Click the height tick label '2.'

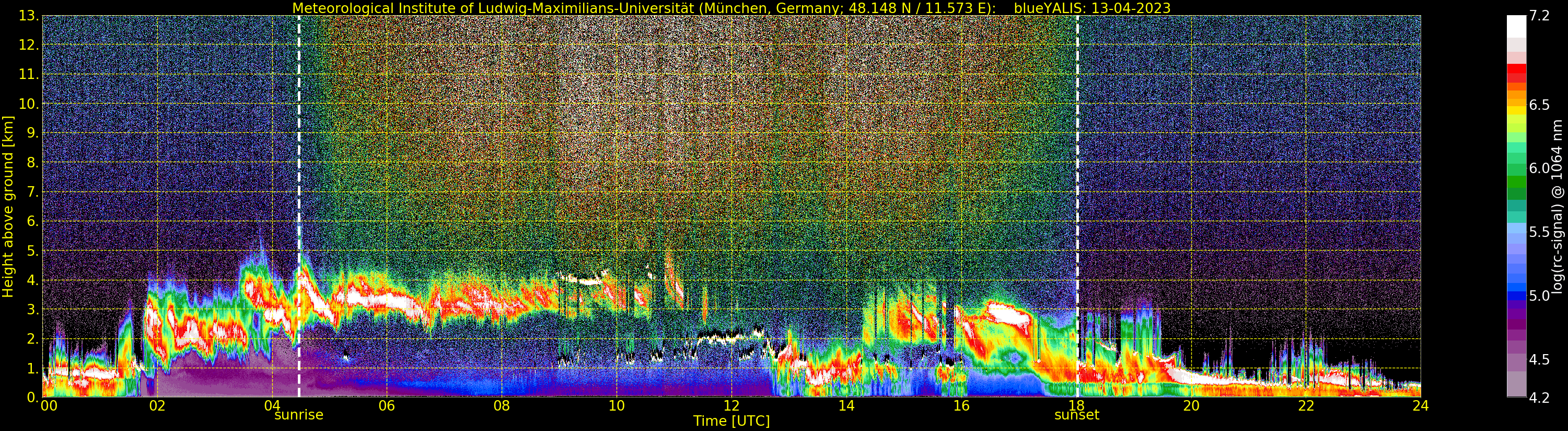[33, 338]
